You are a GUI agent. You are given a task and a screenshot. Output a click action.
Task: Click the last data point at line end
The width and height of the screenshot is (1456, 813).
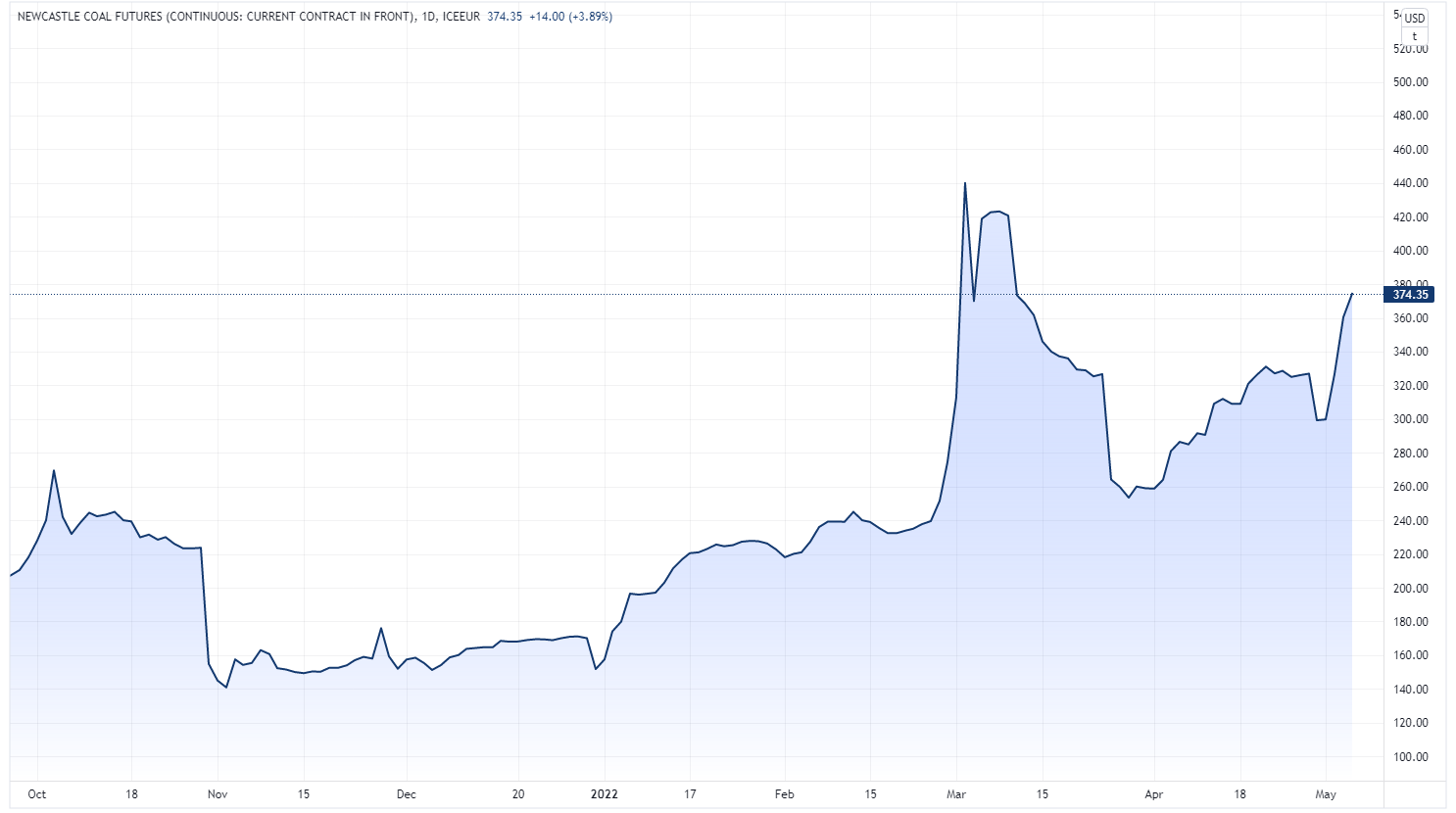pyautogui.click(x=1352, y=294)
